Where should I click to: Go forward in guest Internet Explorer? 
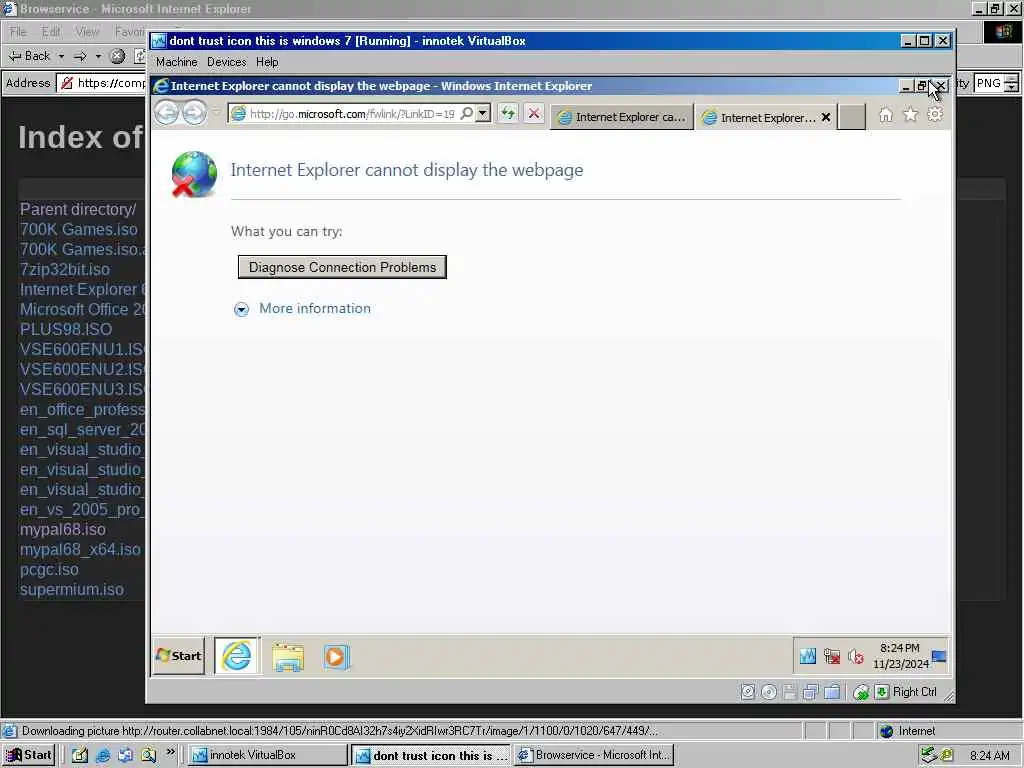(x=194, y=113)
